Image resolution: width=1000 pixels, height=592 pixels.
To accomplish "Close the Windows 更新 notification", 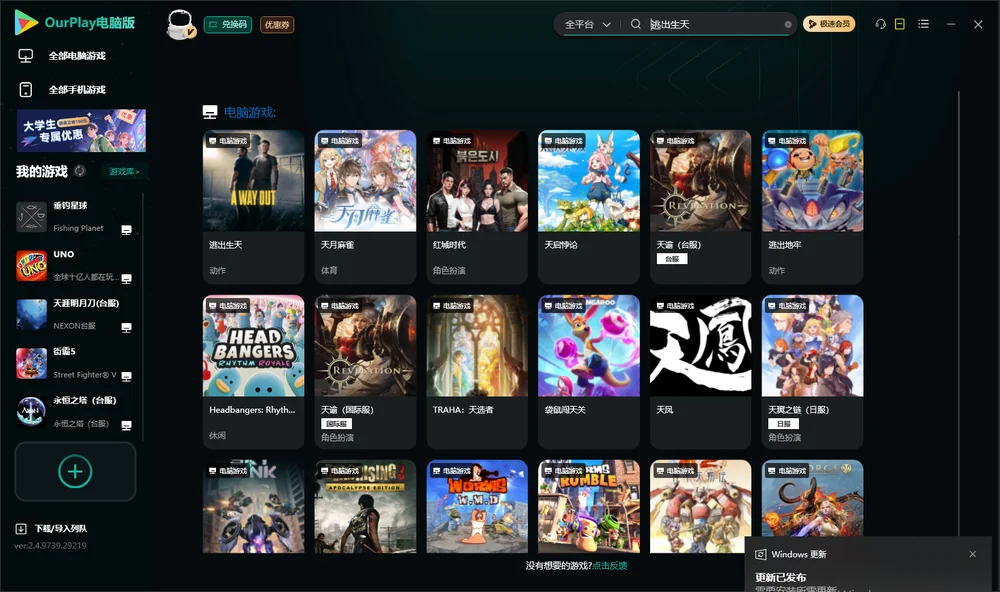I will [973, 554].
